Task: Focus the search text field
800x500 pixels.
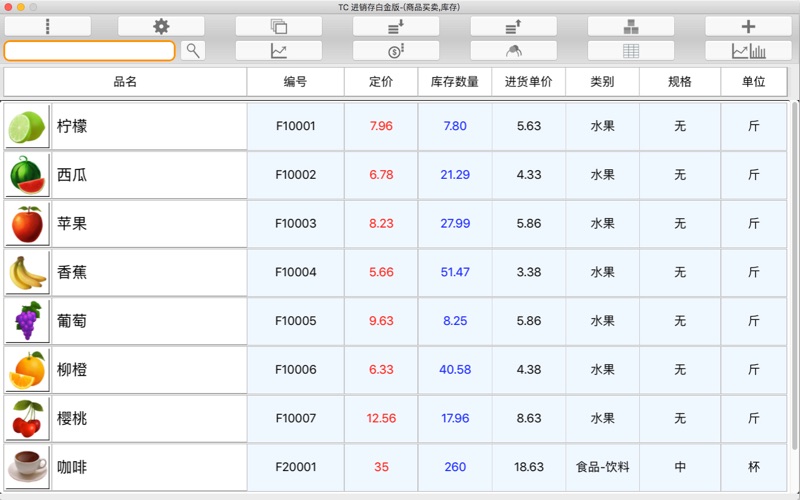Action: [89, 50]
